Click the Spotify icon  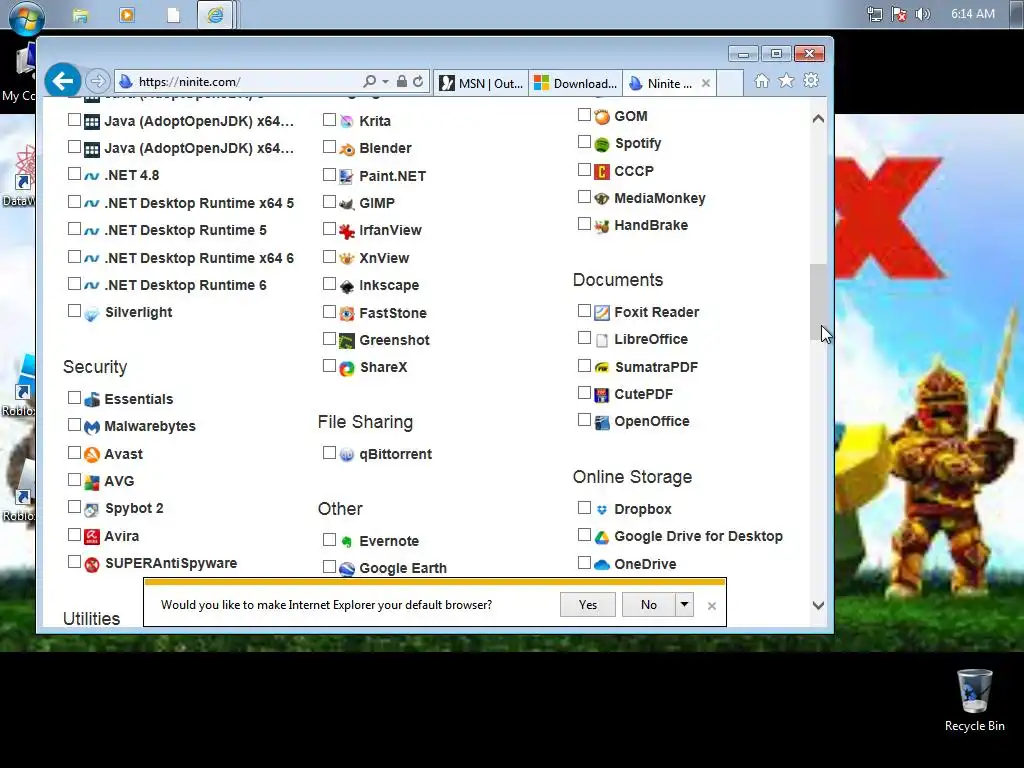click(601, 144)
